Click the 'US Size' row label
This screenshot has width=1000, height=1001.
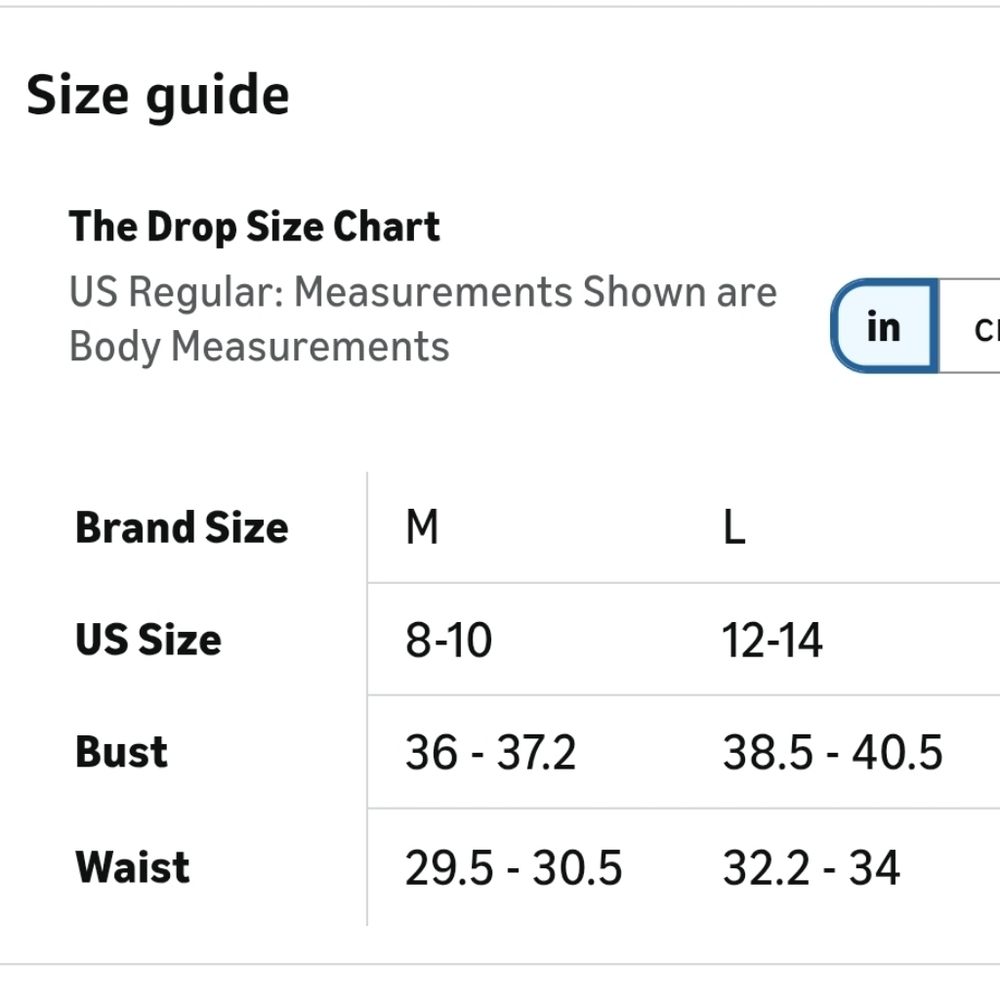[x=148, y=639]
